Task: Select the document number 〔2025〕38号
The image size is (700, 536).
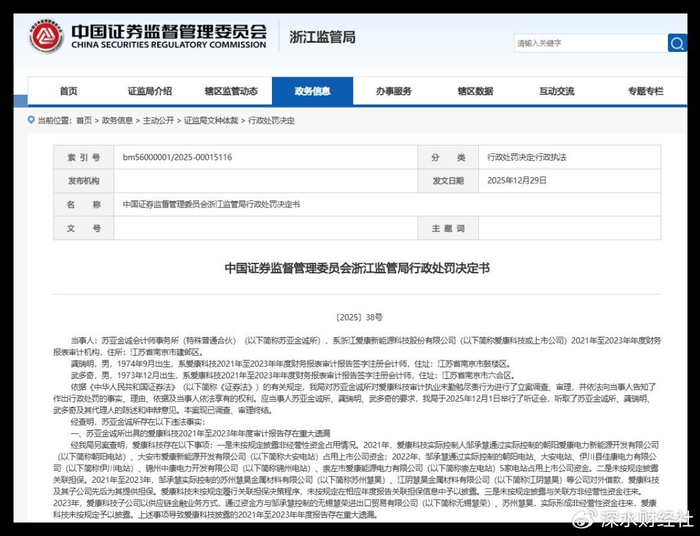Action: 358,317
